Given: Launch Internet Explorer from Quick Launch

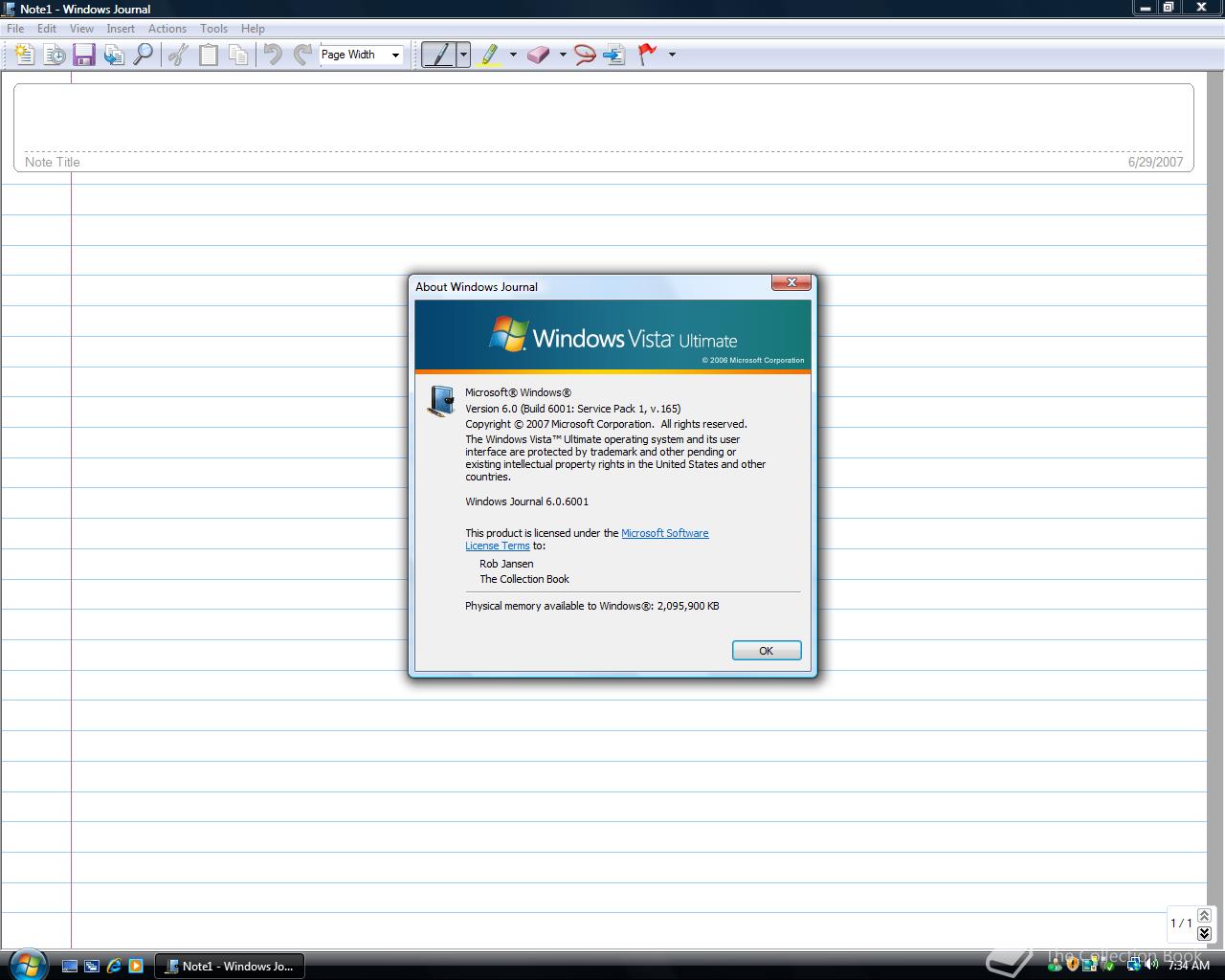Looking at the screenshot, I should 114,966.
